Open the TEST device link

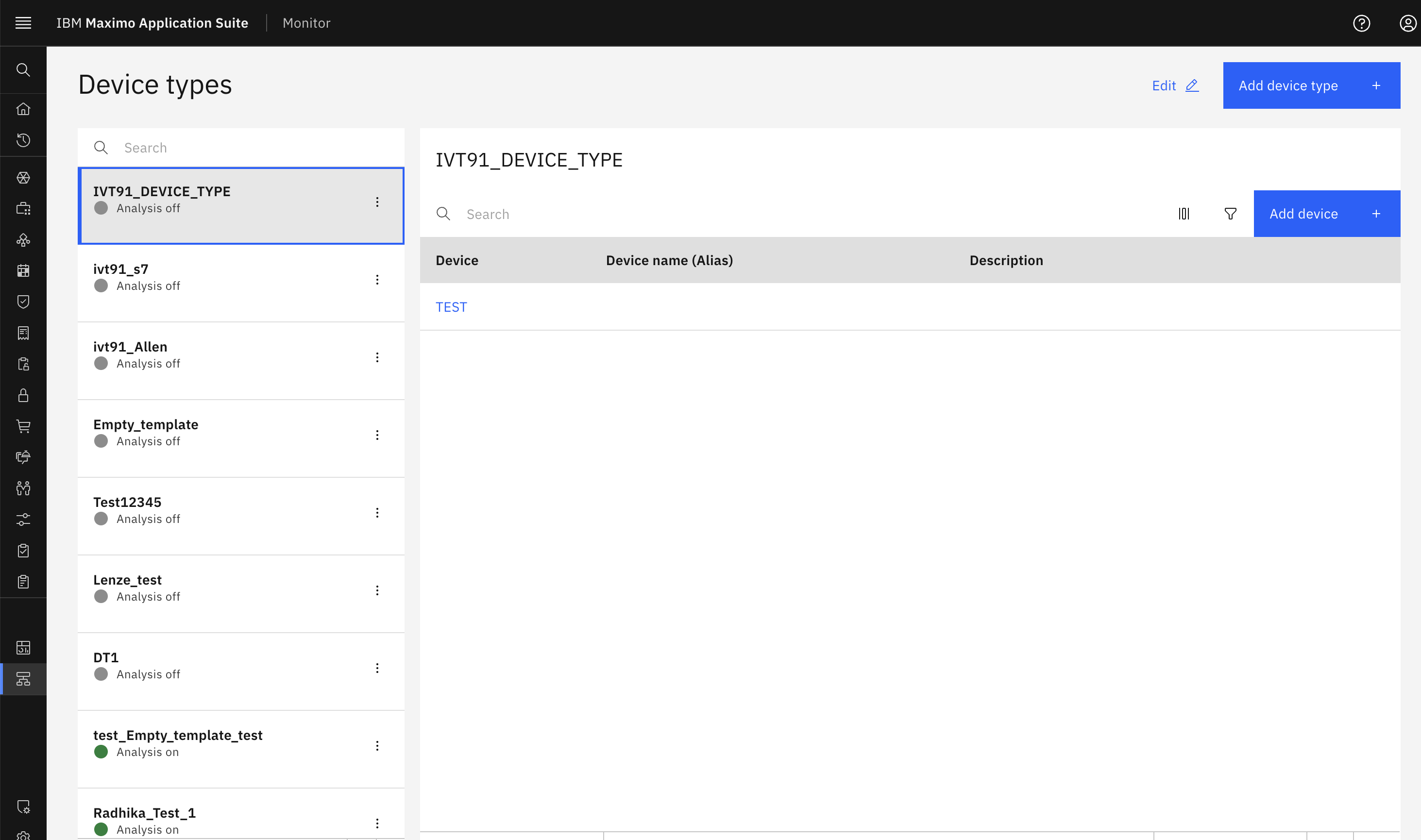click(x=451, y=307)
